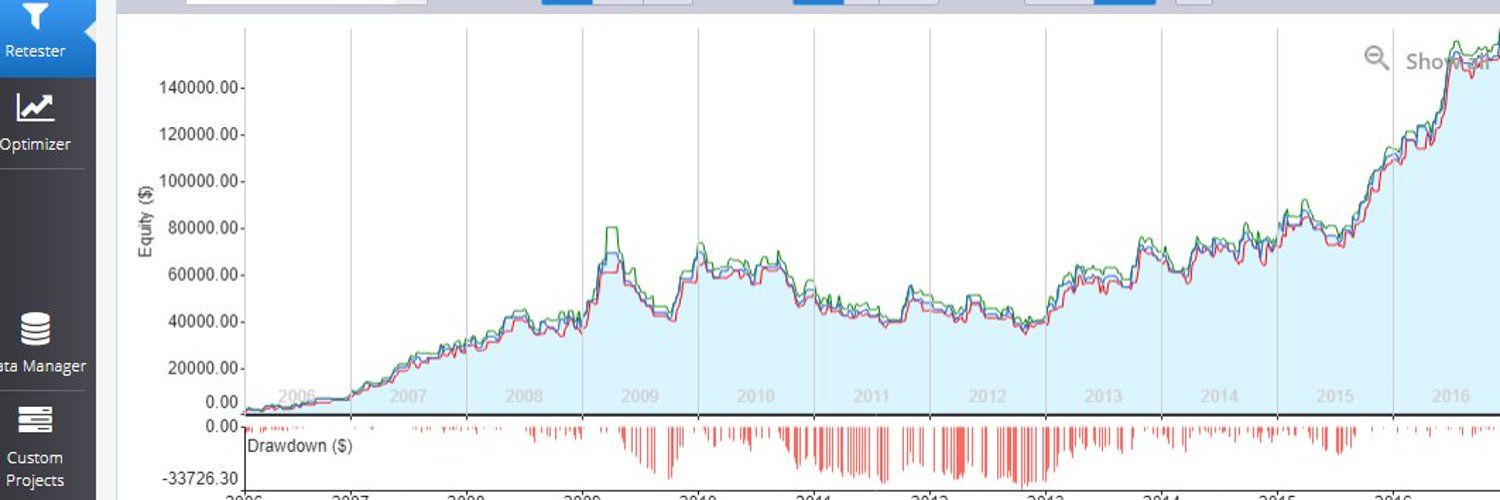Open the Custom Projects stacked-rows icon

coord(36,420)
